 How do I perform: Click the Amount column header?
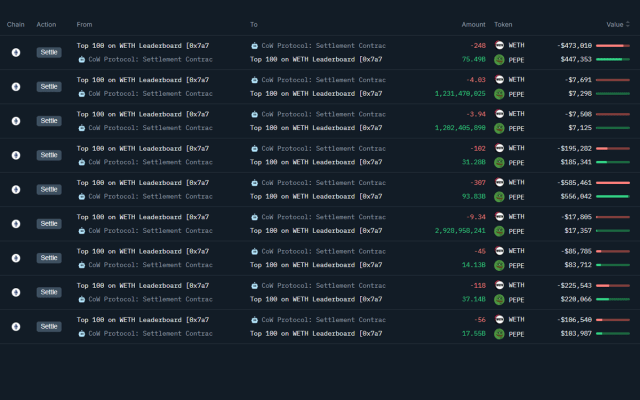click(473, 24)
